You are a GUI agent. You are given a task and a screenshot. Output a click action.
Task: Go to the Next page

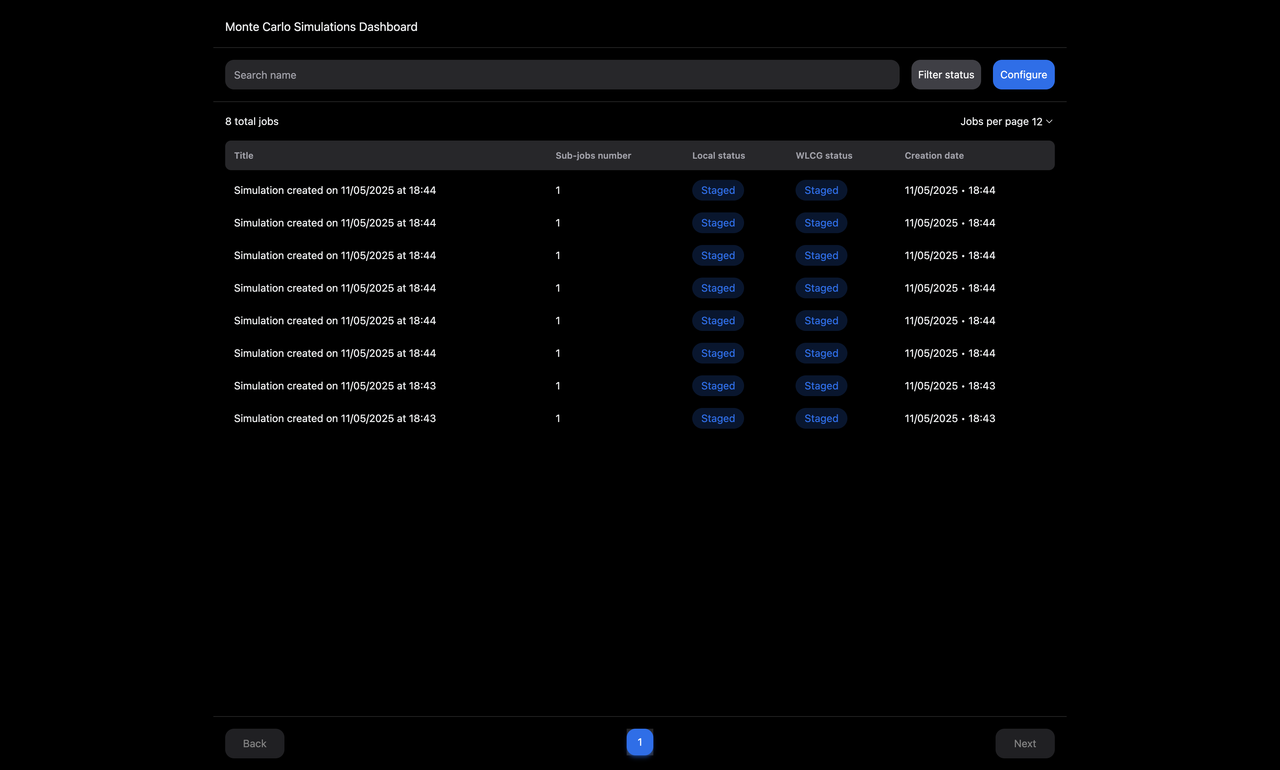tap(1024, 743)
